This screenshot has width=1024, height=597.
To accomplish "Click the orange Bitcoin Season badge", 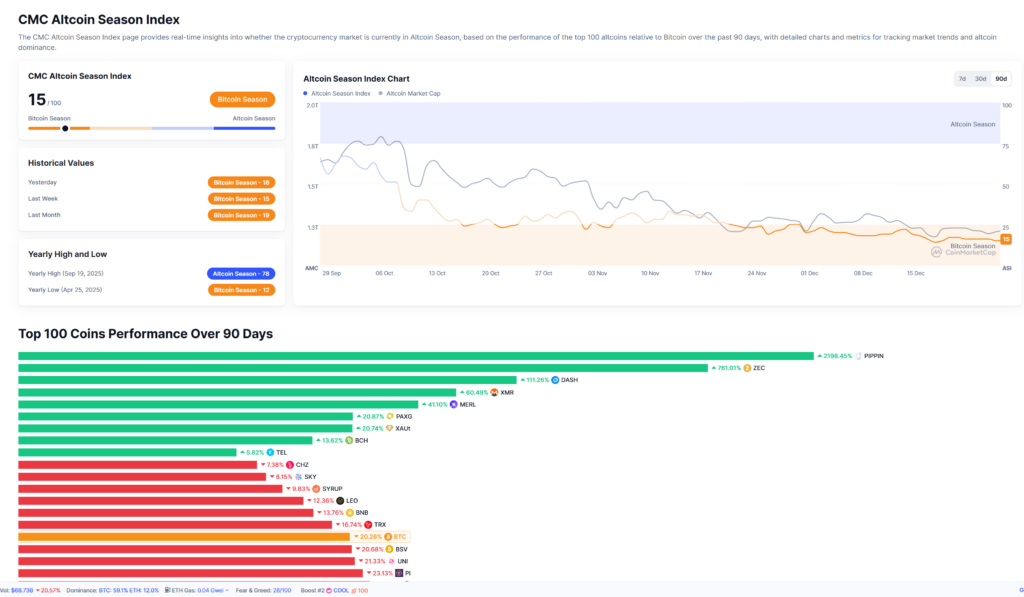I will (242, 99).
